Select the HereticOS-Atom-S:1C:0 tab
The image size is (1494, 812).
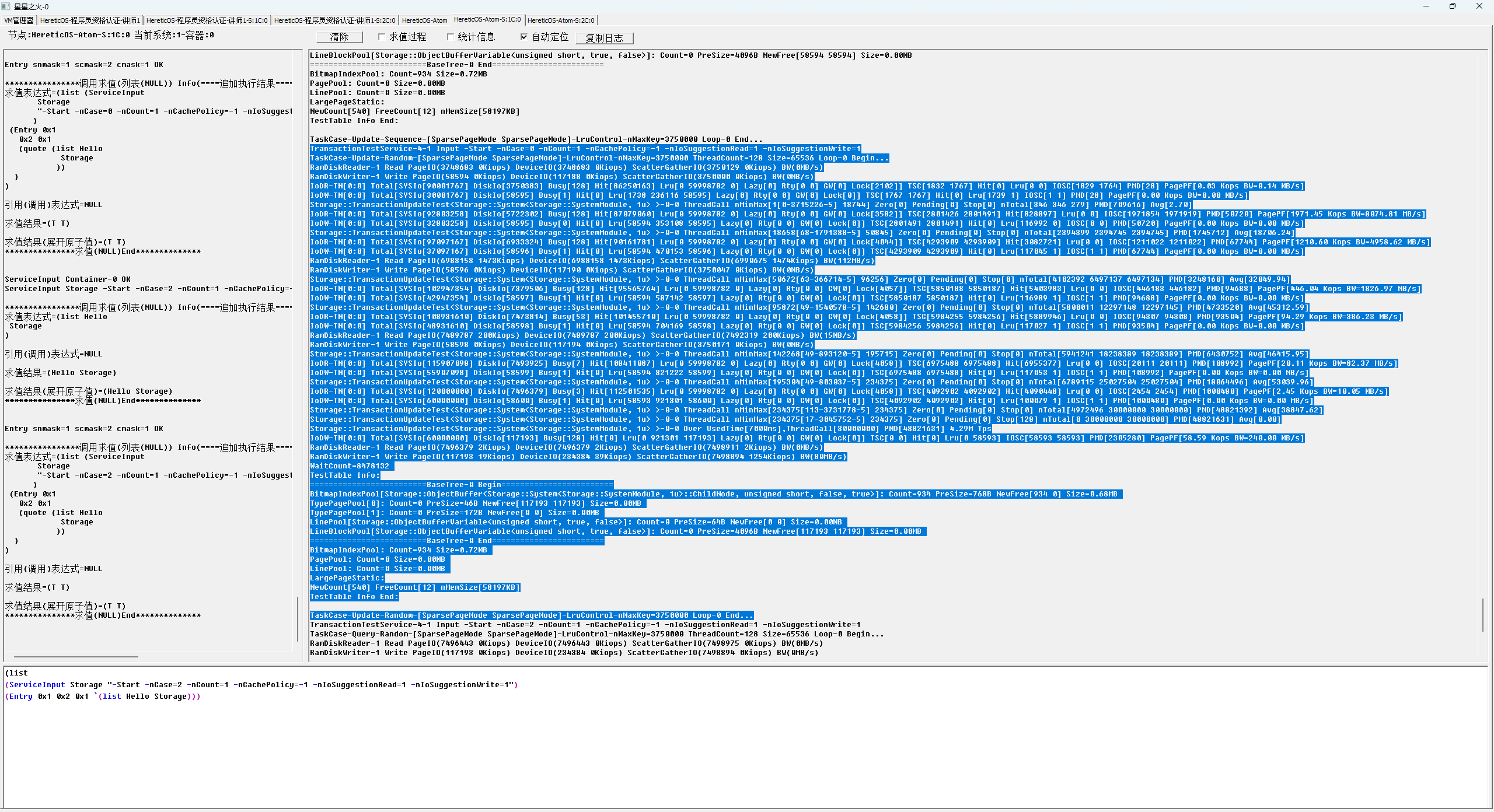(487, 20)
